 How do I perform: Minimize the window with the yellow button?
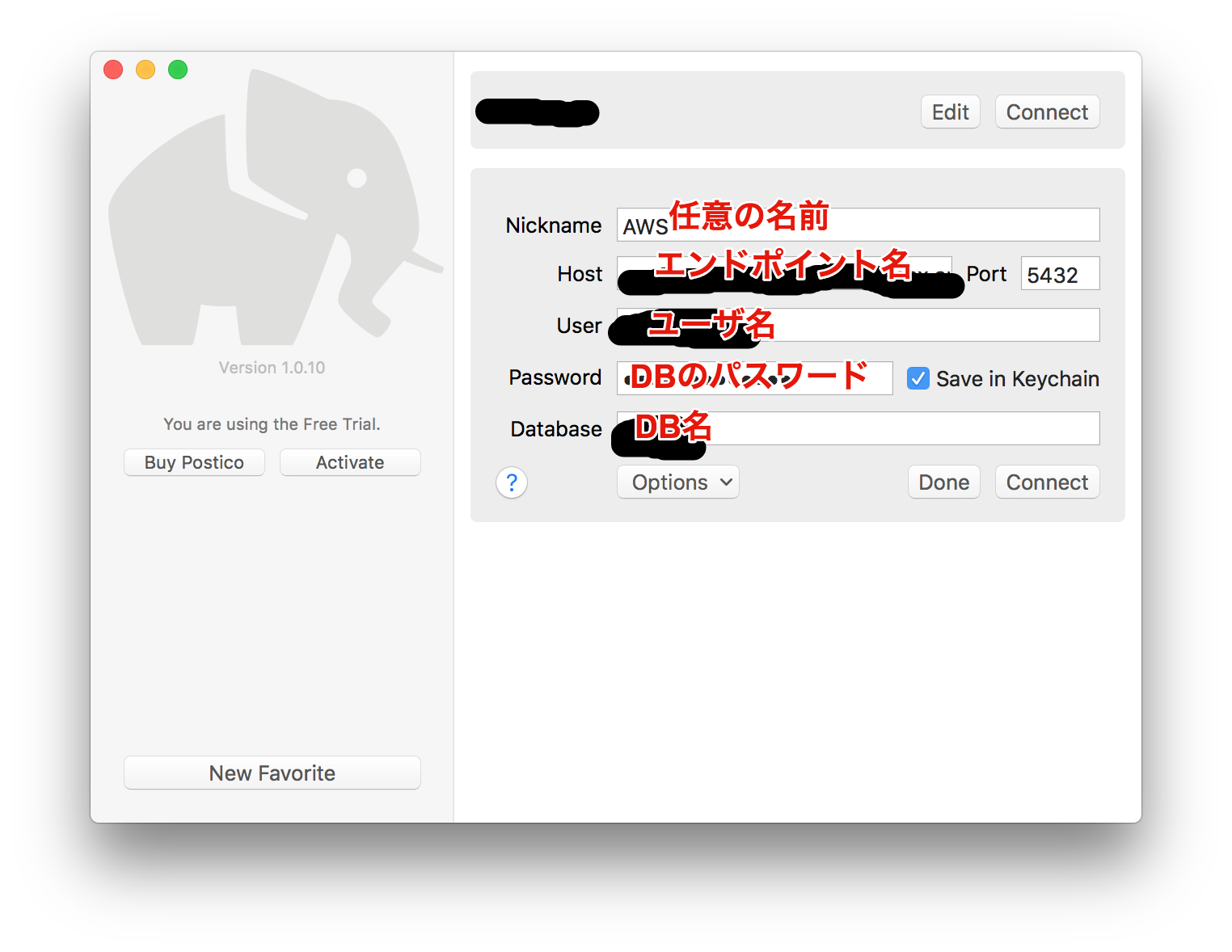click(x=146, y=70)
